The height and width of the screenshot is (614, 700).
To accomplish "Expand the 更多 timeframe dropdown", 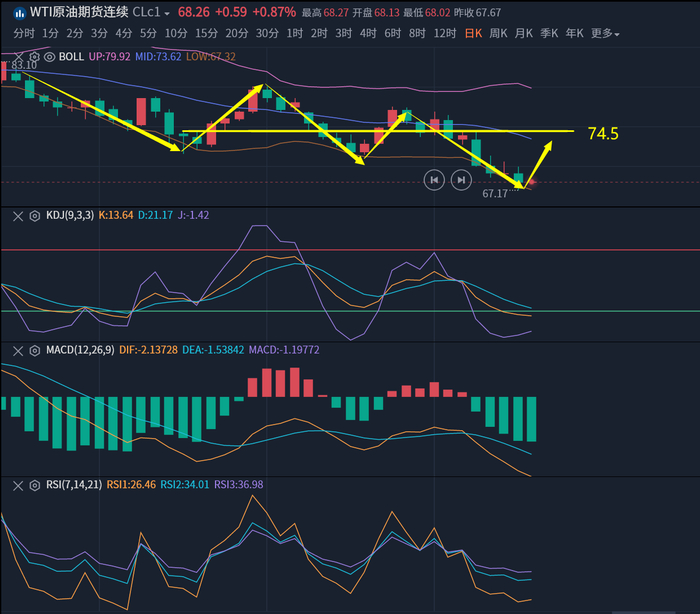I will pyautogui.click(x=604, y=33).
